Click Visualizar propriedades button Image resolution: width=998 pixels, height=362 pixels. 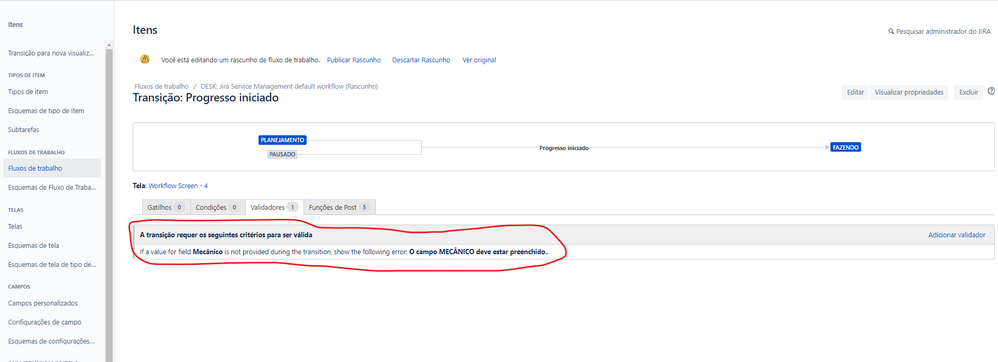[909, 92]
